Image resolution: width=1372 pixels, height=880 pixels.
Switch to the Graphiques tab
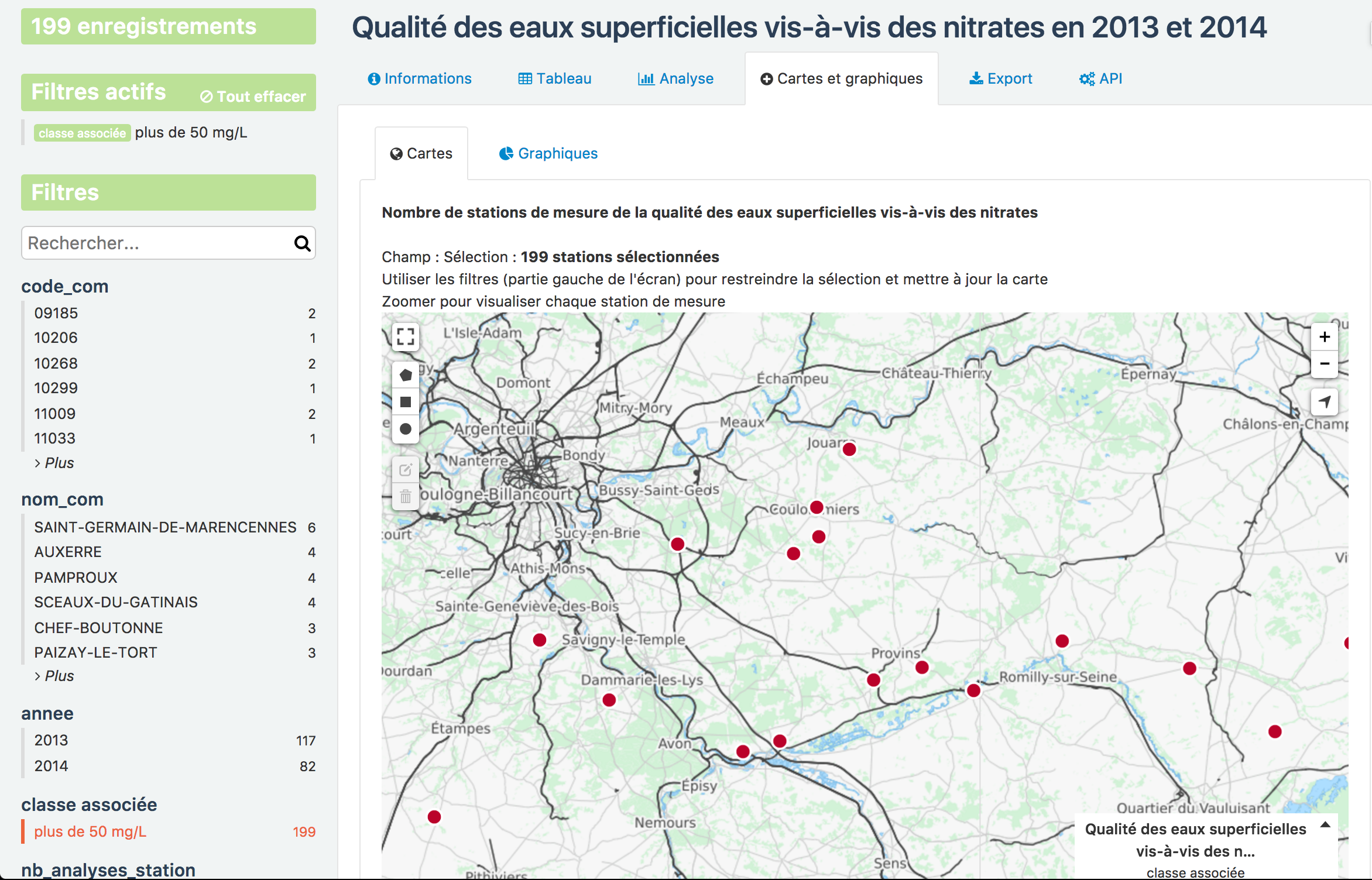(548, 153)
